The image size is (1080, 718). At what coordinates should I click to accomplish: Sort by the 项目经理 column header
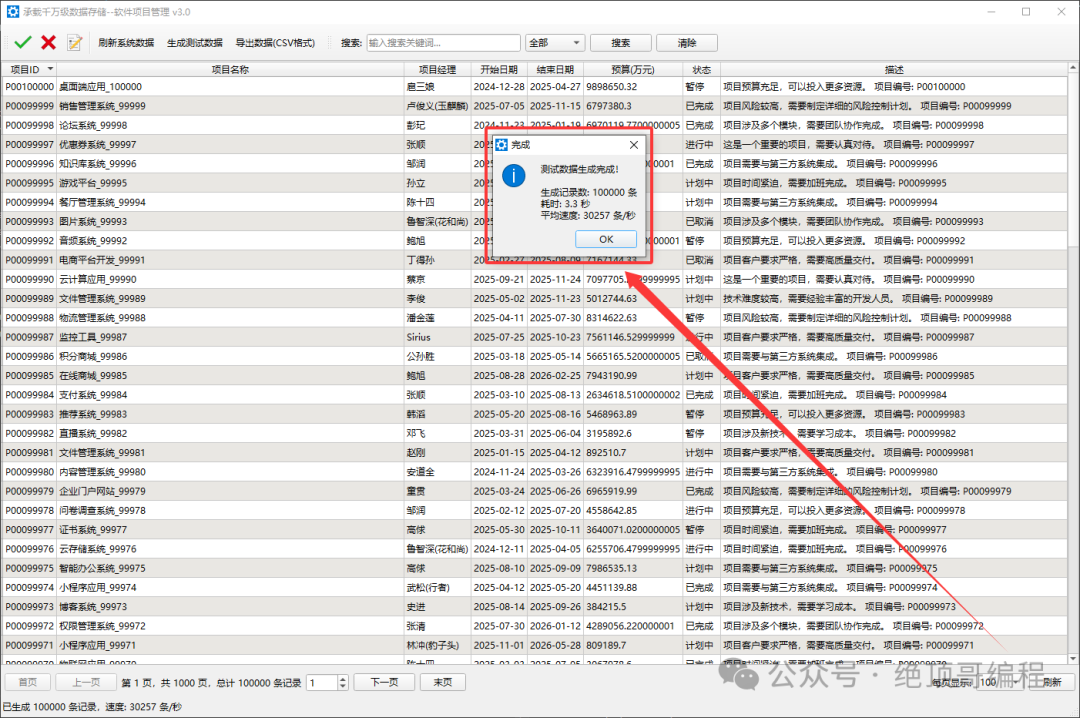click(437, 70)
